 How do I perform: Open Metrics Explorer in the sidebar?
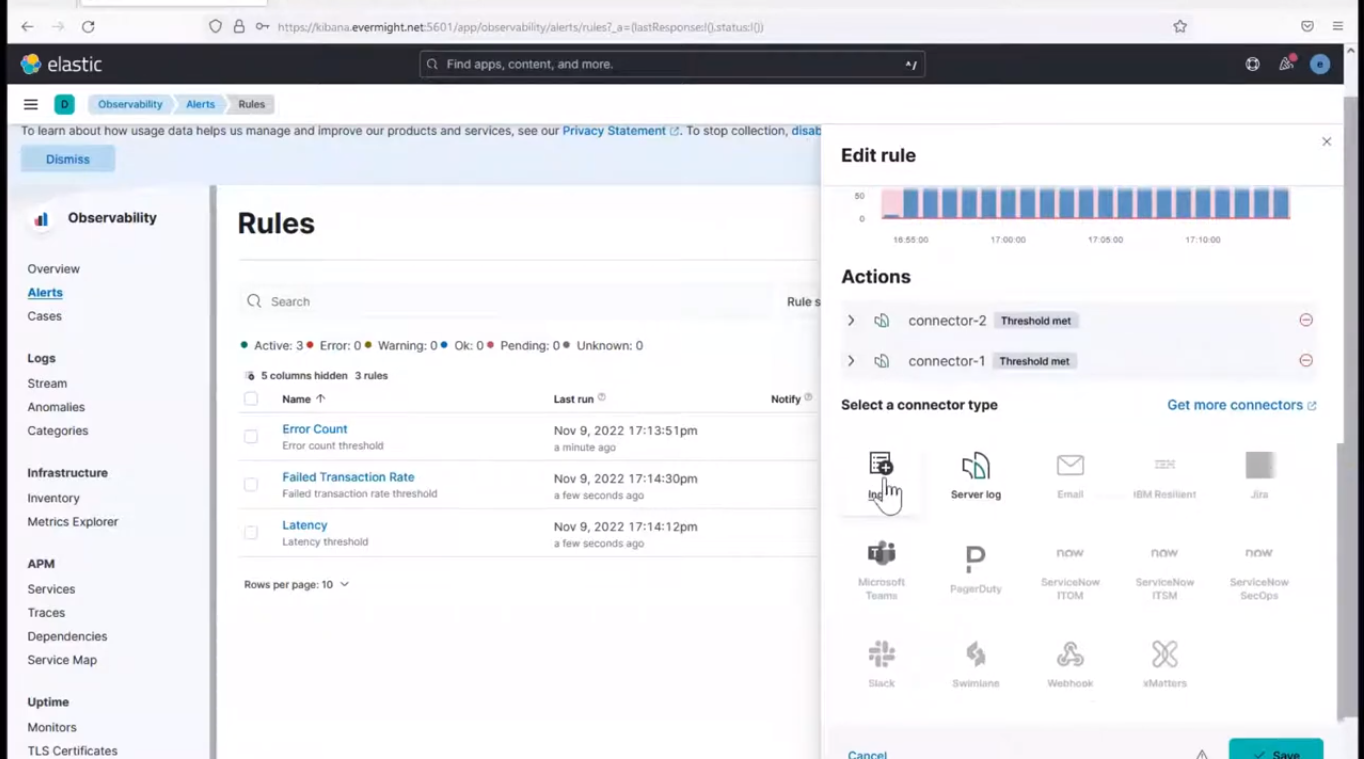tap(73, 522)
